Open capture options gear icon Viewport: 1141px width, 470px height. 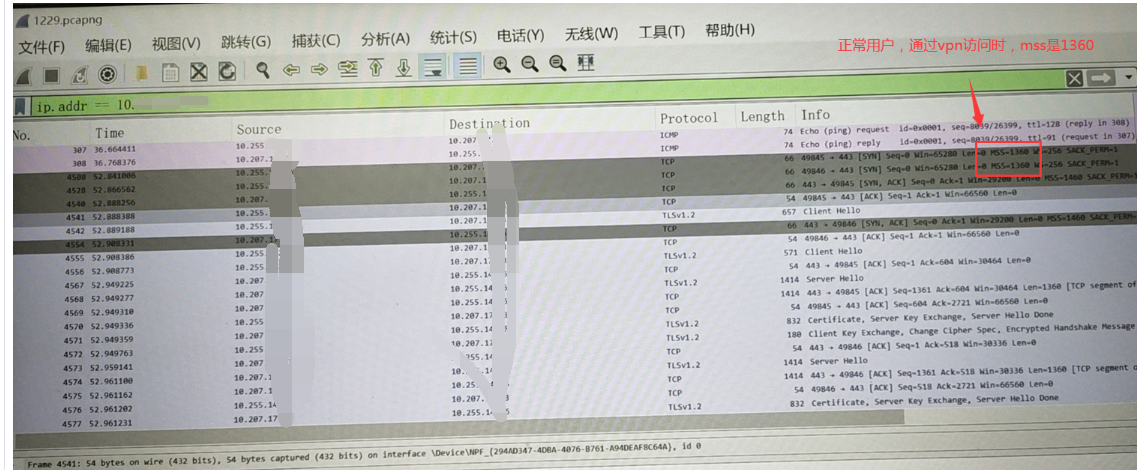[109, 73]
